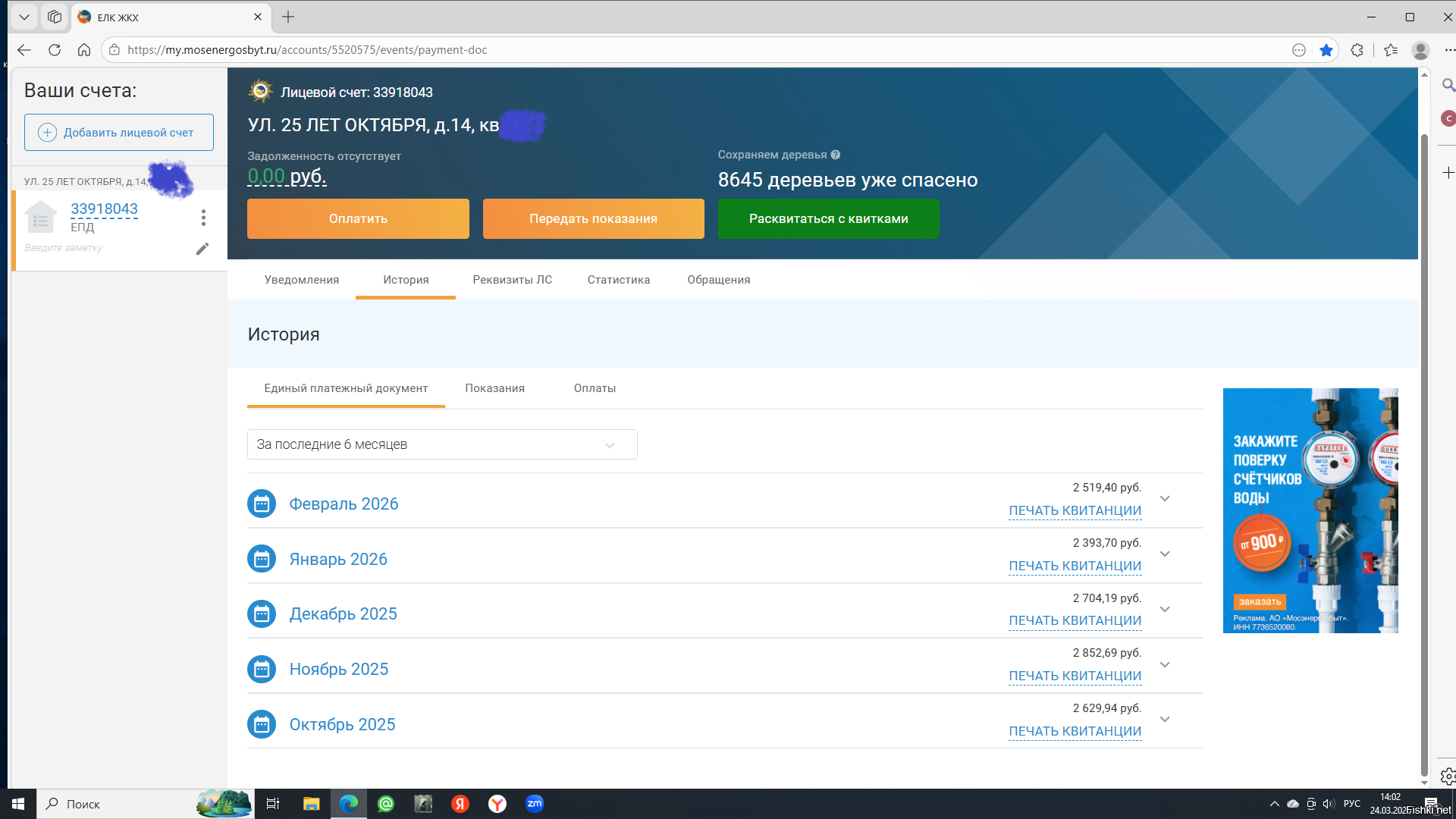The width and height of the screenshot is (1456, 819).
Task: Click the three-dot account options icon
Action: tap(203, 218)
